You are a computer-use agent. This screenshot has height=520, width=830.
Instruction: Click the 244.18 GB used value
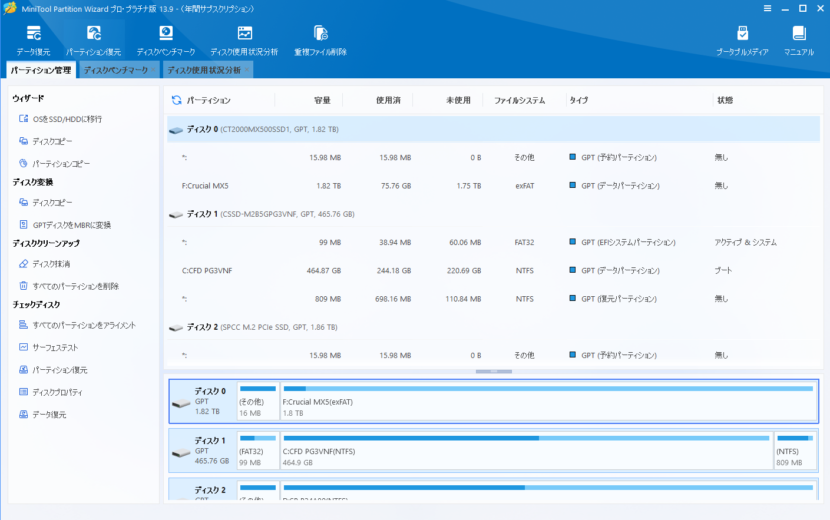[x=393, y=271]
